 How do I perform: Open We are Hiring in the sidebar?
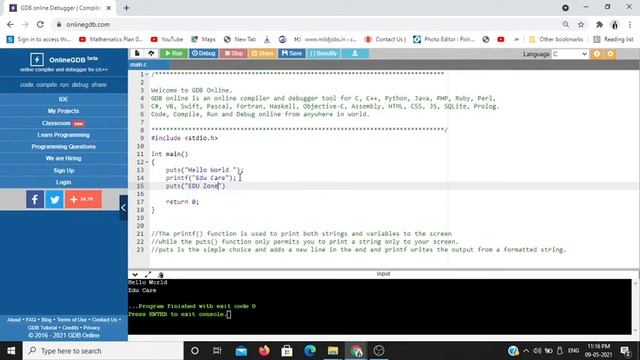click(x=63, y=158)
